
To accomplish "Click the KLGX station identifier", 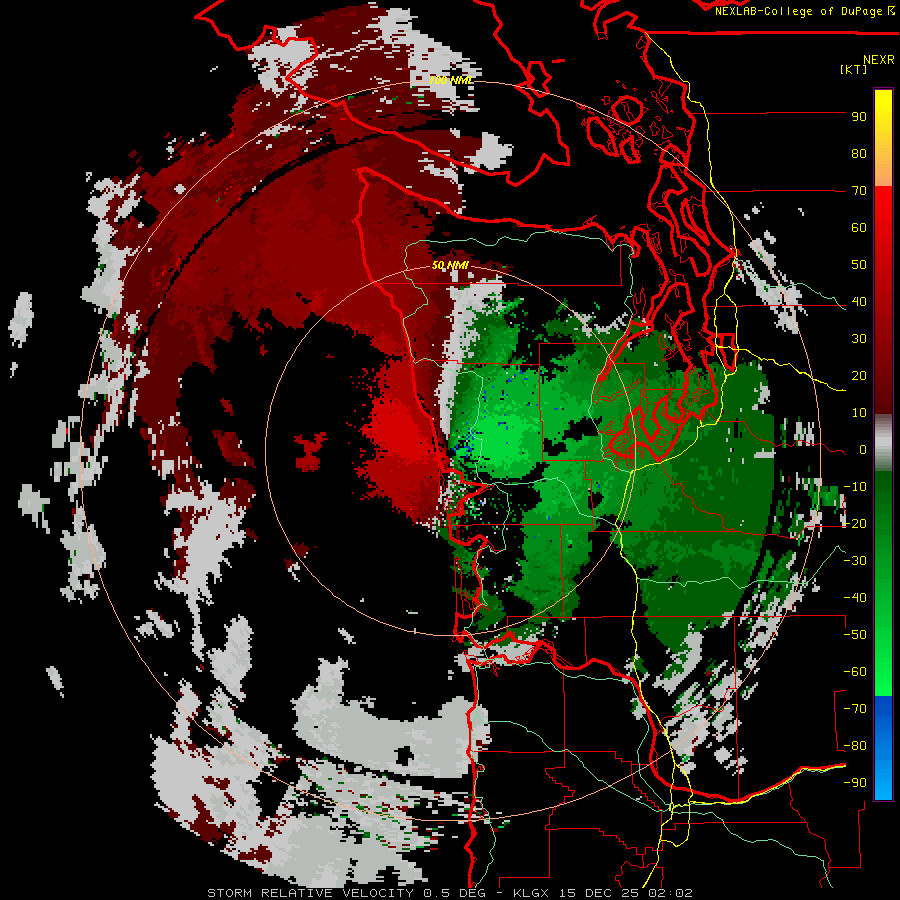I will [534, 893].
